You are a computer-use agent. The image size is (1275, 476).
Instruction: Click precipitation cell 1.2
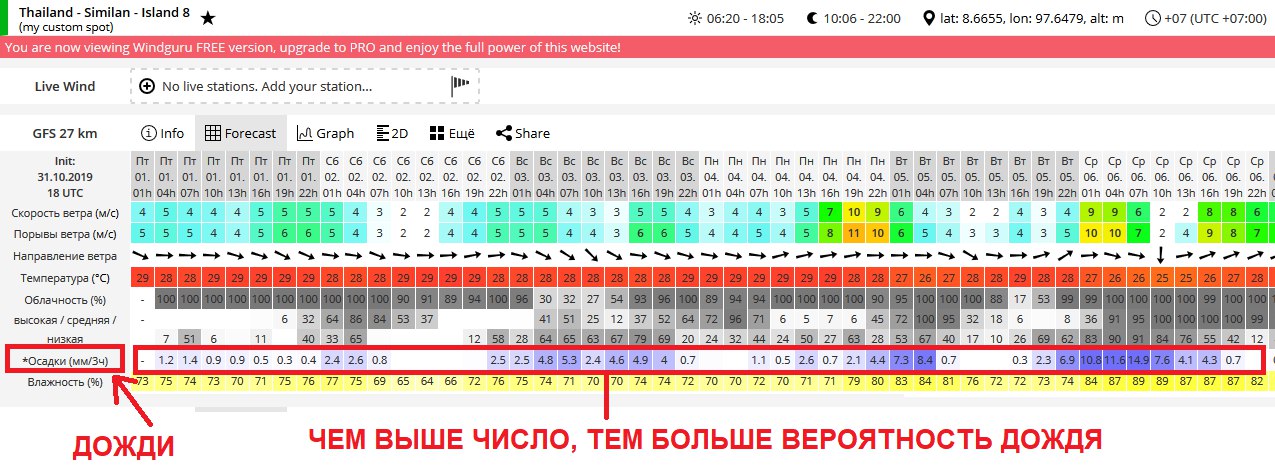167,359
